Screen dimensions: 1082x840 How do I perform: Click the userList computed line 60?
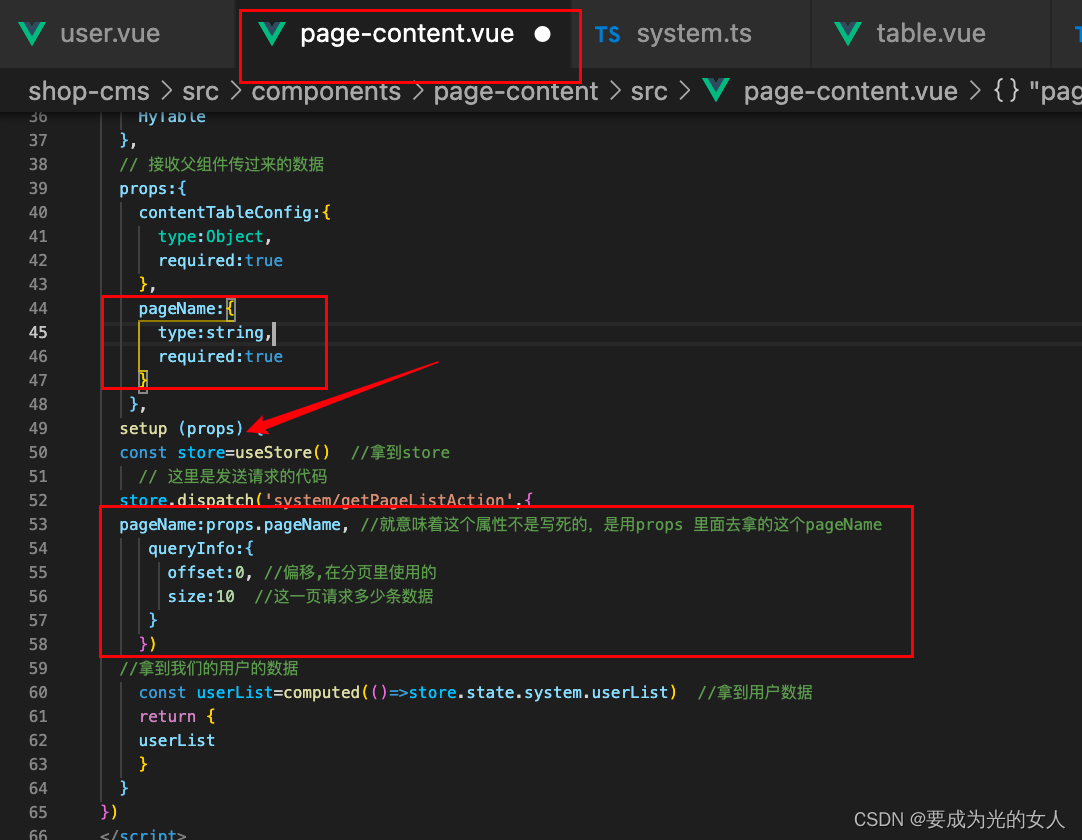tap(408, 692)
